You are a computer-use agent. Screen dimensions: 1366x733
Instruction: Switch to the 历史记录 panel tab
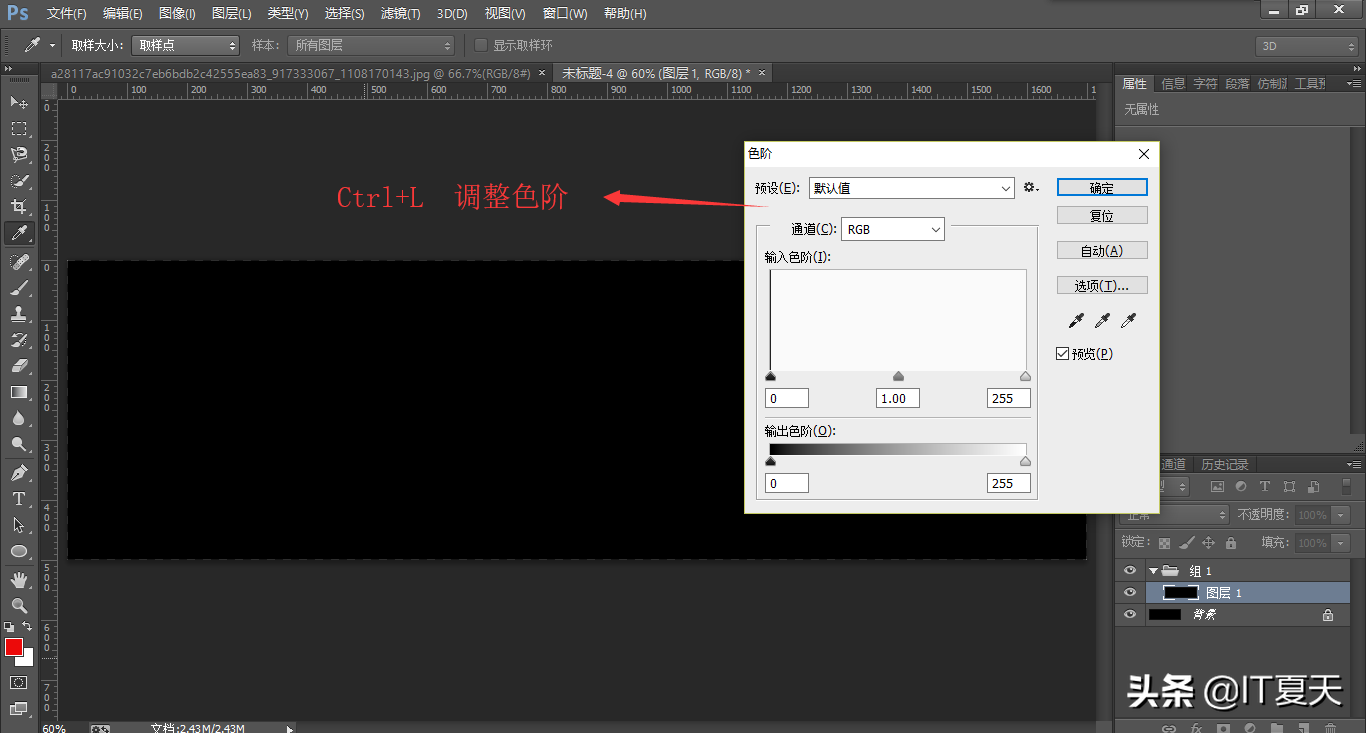pos(1224,465)
